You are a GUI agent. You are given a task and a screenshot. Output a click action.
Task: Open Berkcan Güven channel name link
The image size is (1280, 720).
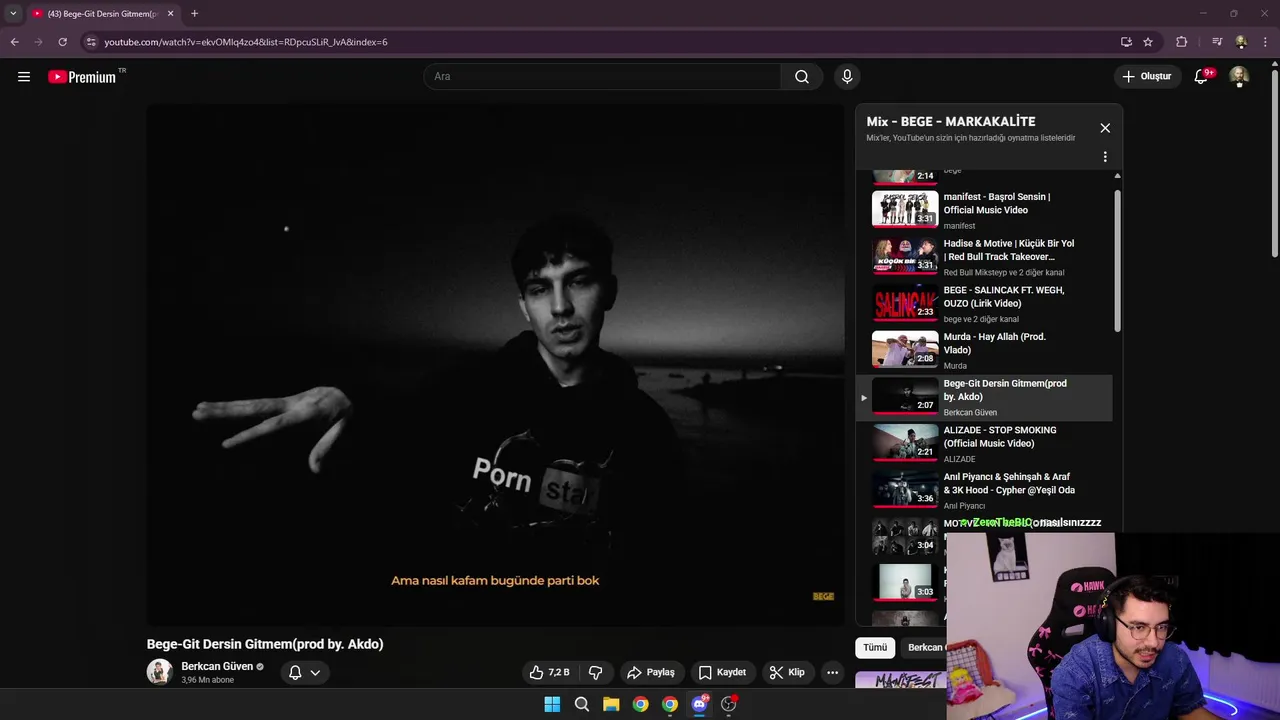[217, 666]
